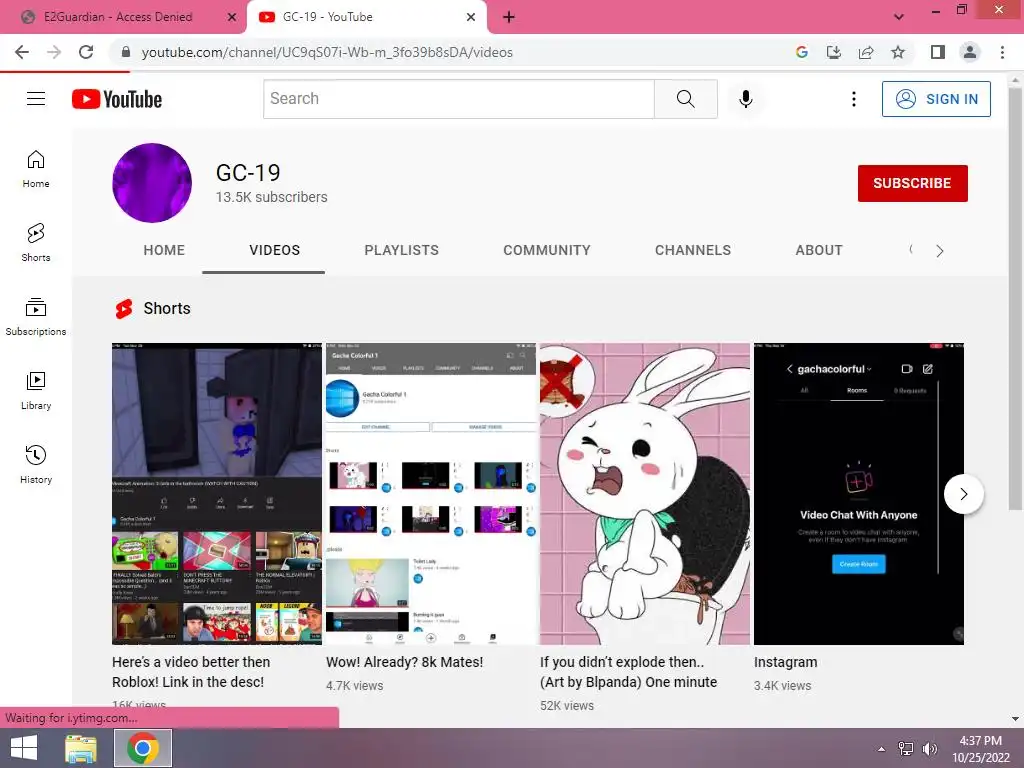The image size is (1024, 768).
Task: Go to Home in the sidebar
Action: pyautogui.click(x=36, y=169)
